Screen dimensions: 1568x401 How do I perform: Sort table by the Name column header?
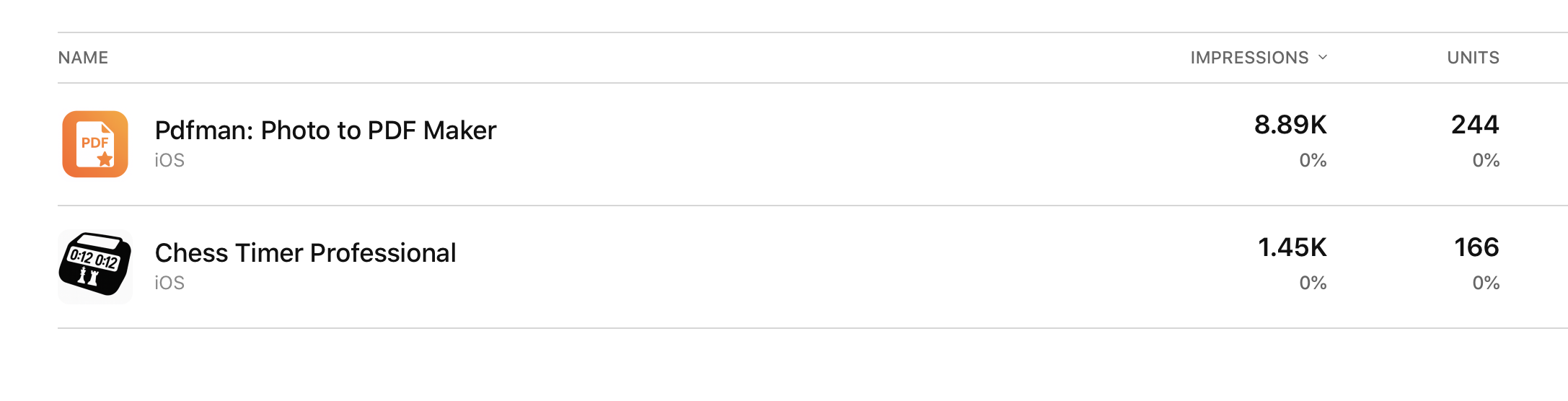click(x=83, y=58)
